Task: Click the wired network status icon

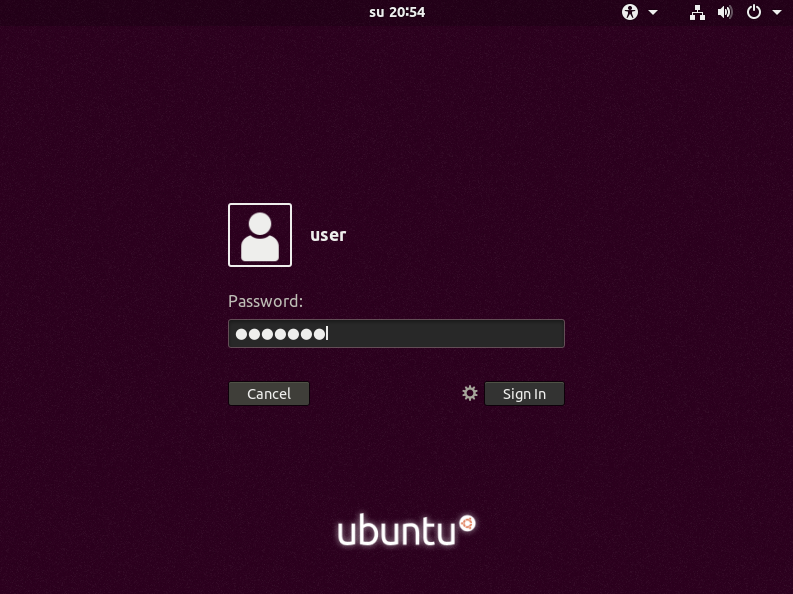Action: click(697, 12)
